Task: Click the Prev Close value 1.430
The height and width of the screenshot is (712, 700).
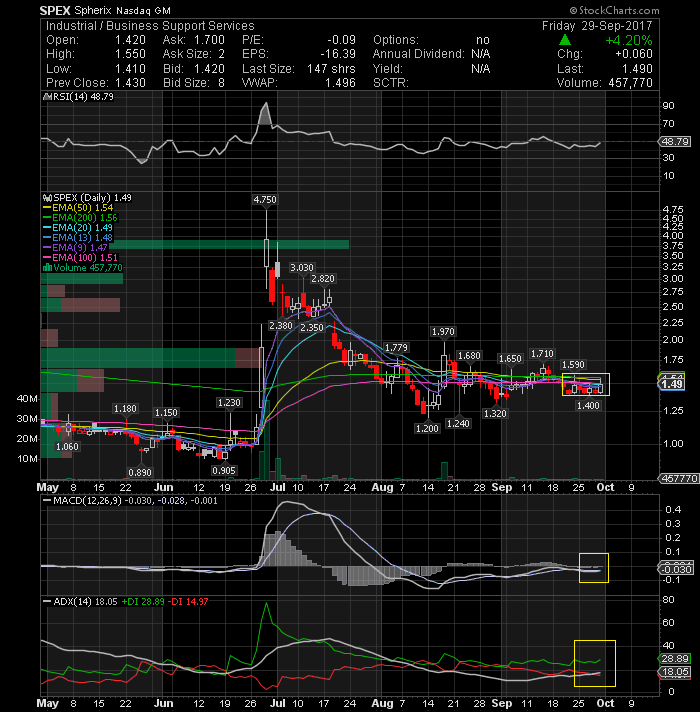Action: tap(130, 83)
